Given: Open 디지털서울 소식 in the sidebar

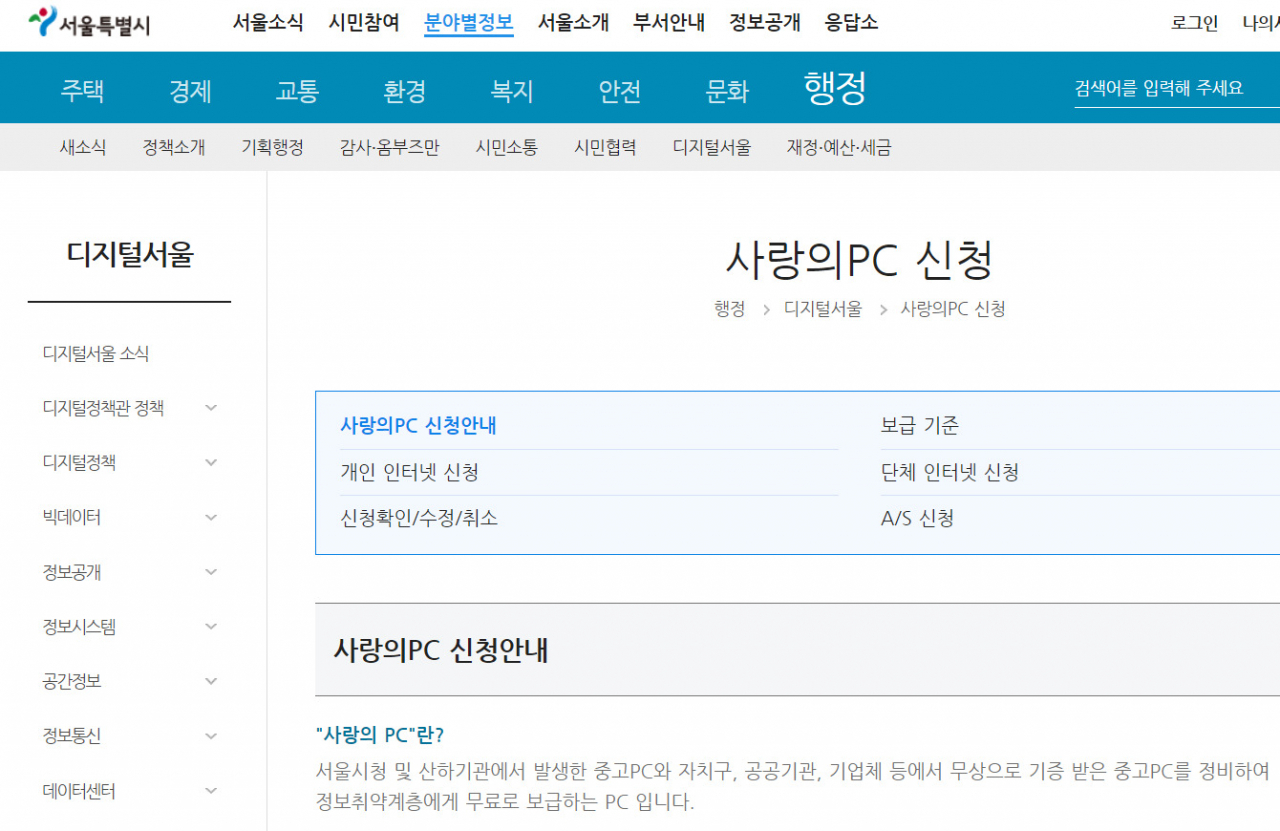Looking at the screenshot, I should pyautogui.click(x=96, y=354).
